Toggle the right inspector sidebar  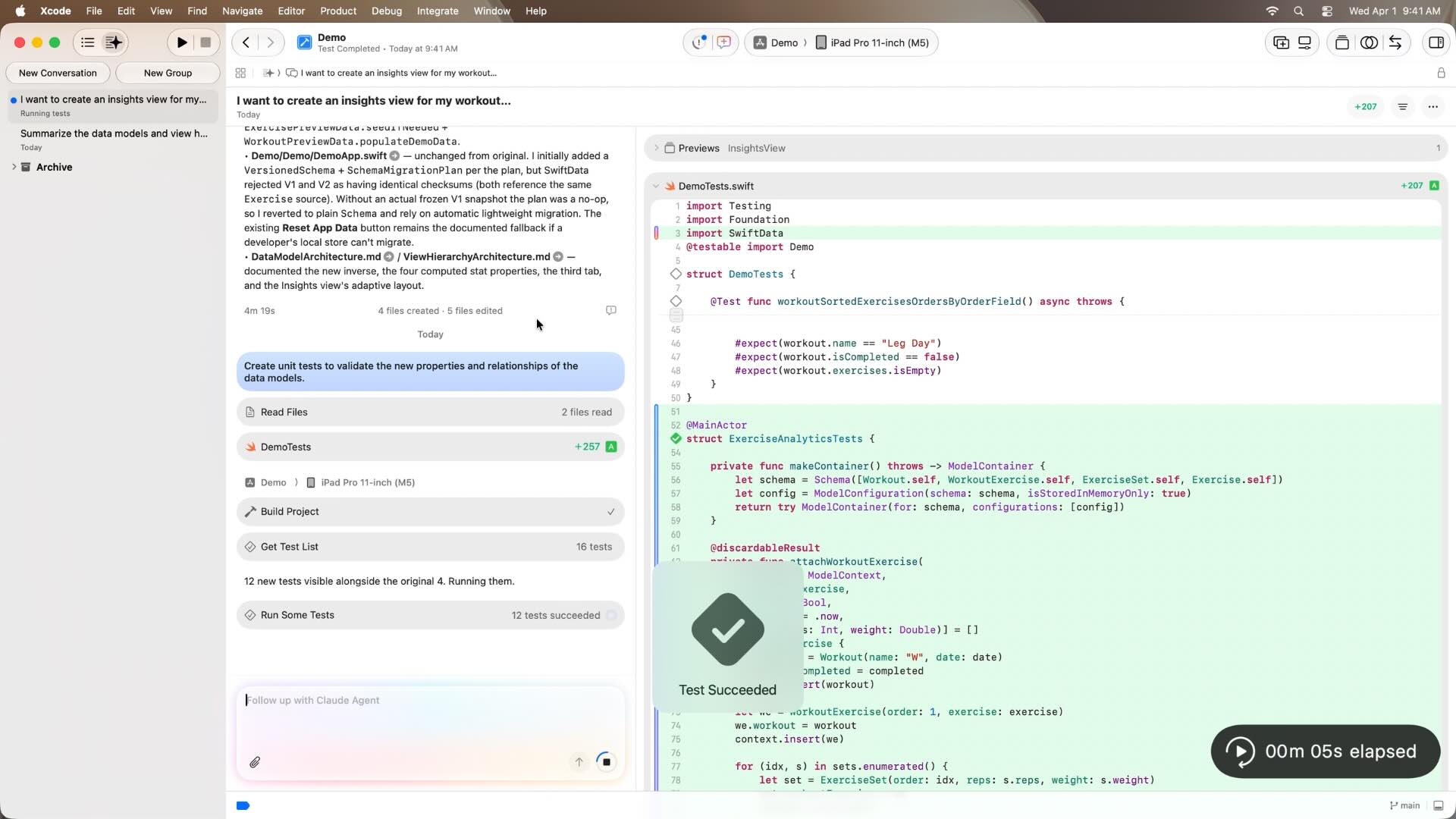point(1436,42)
